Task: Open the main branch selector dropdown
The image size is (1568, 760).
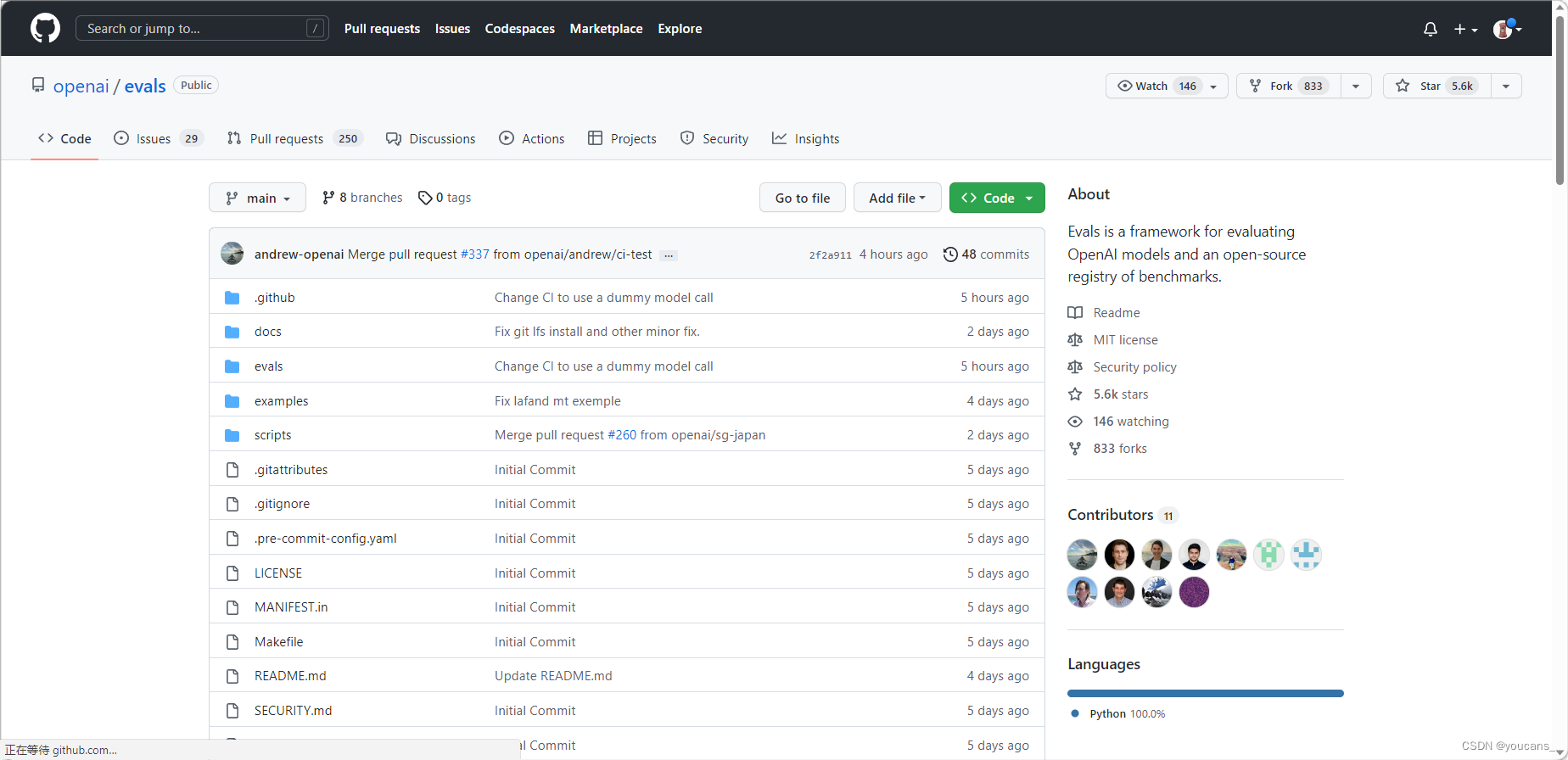Action: 257,198
